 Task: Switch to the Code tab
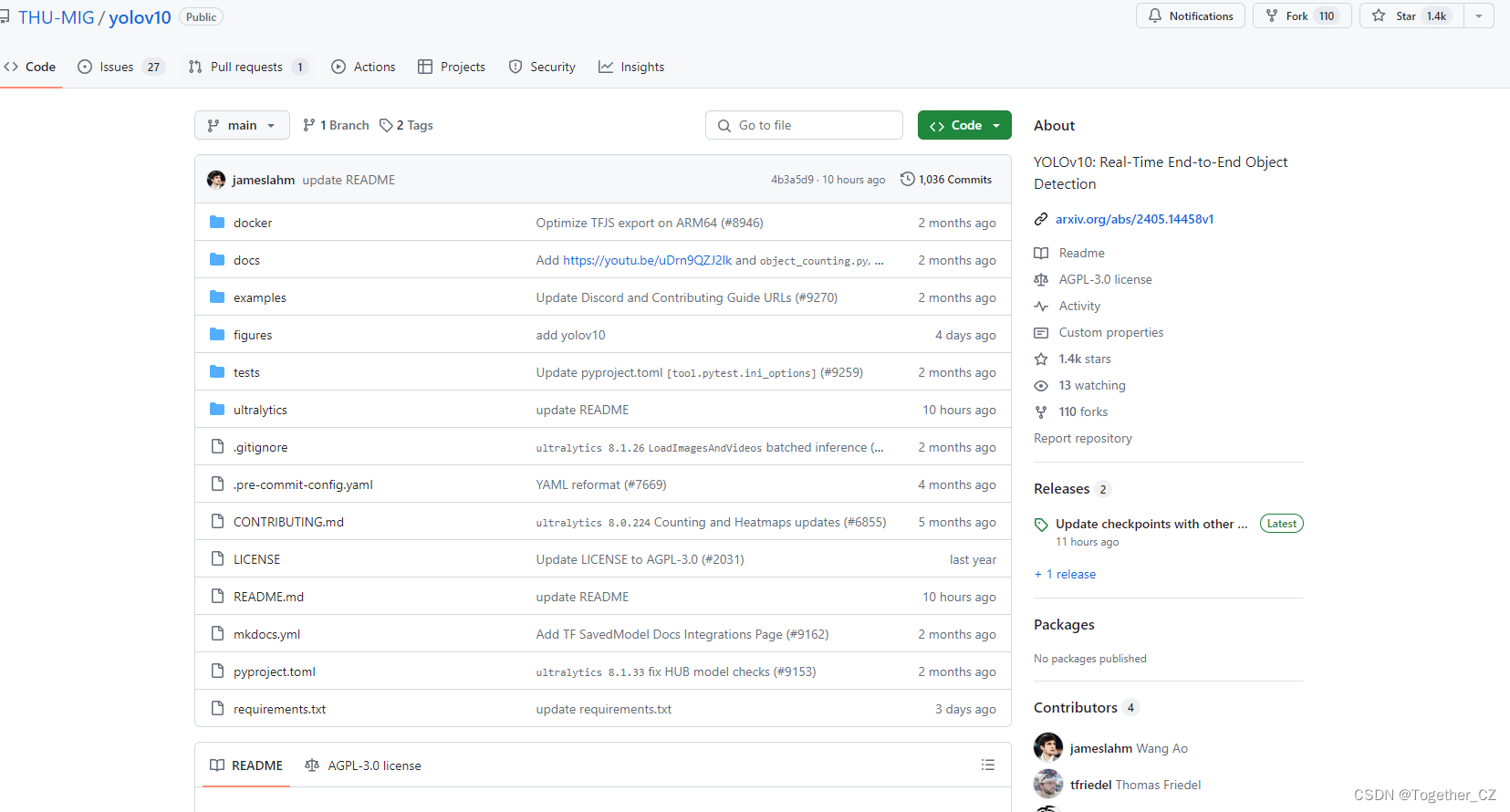30,67
